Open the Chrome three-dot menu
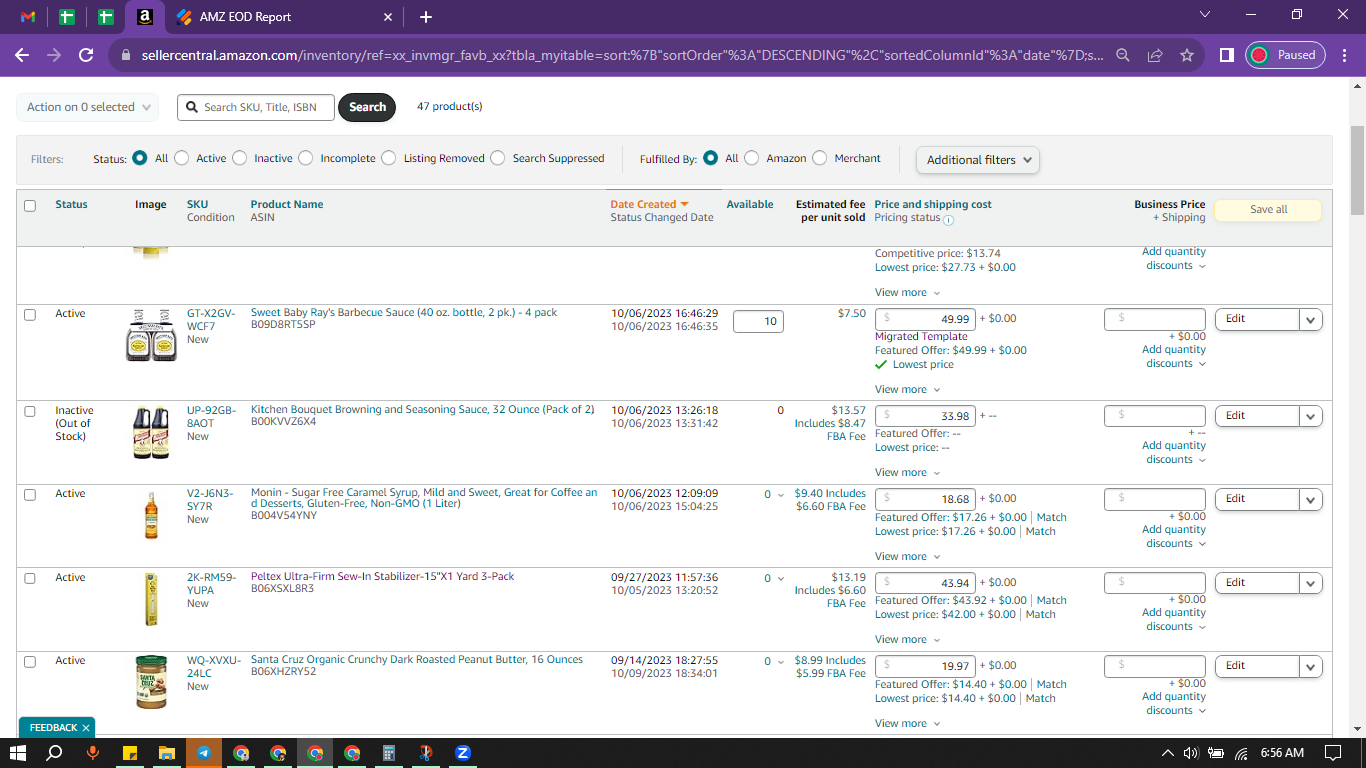 (x=1343, y=56)
